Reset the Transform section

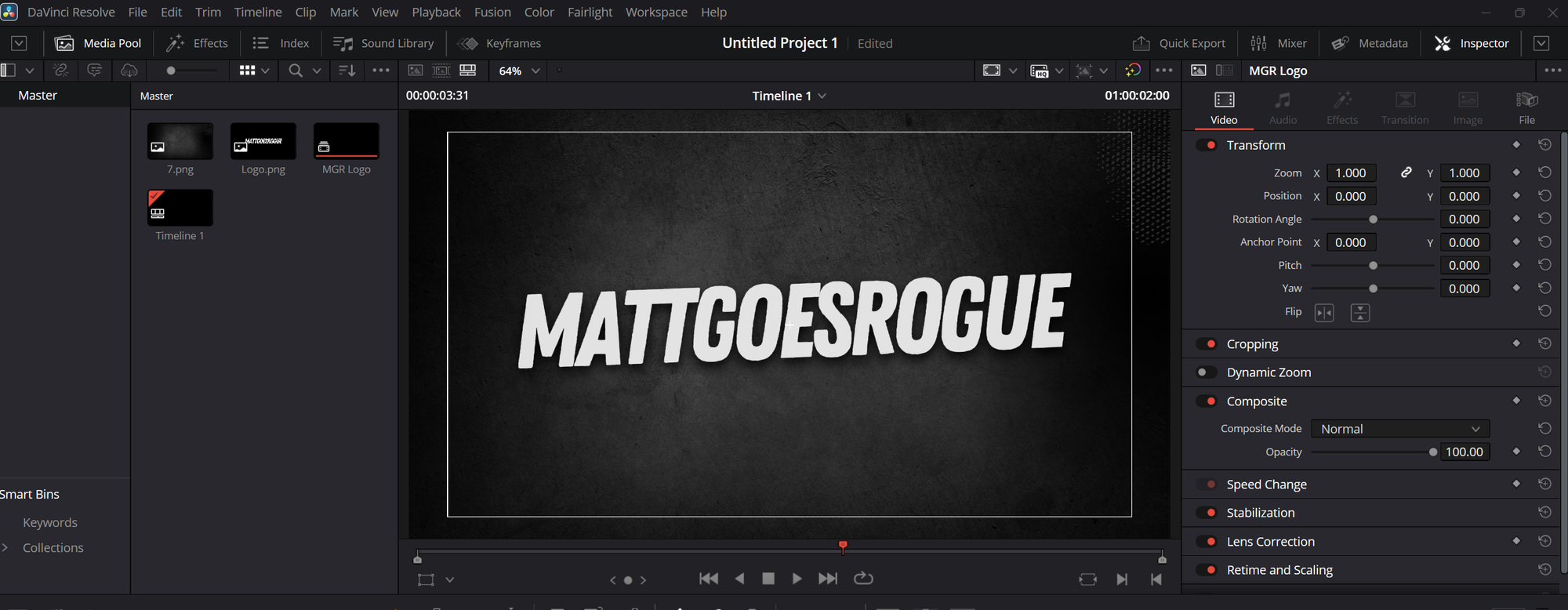point(1544,145)
